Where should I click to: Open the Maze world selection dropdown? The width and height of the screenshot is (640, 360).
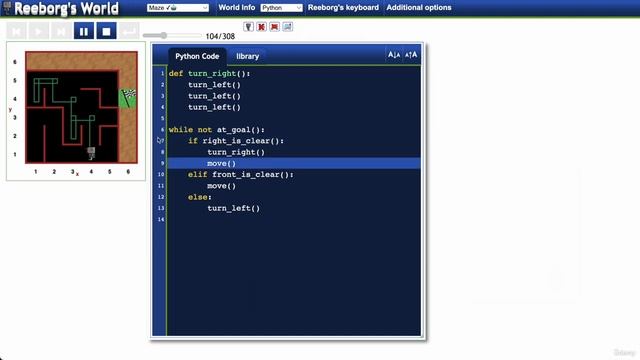178,8
